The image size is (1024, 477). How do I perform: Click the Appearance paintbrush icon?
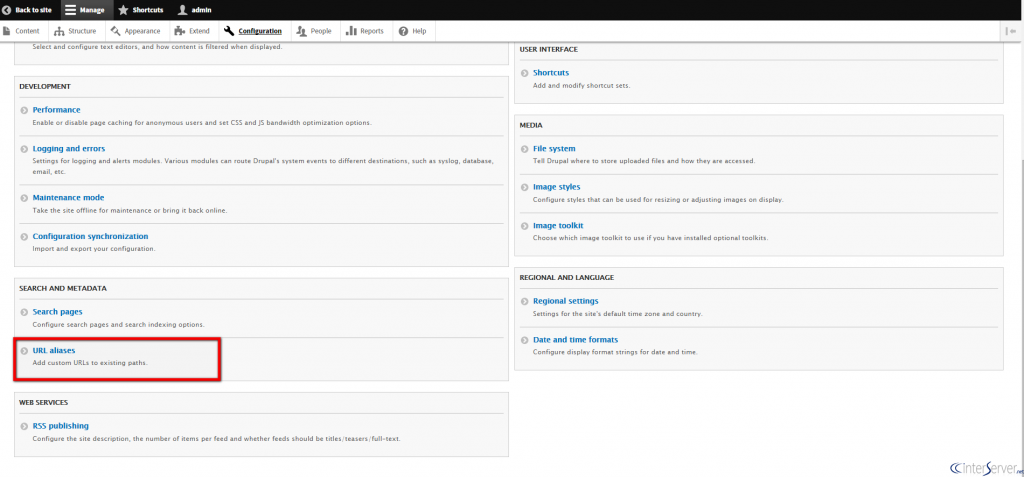[115, 31]
